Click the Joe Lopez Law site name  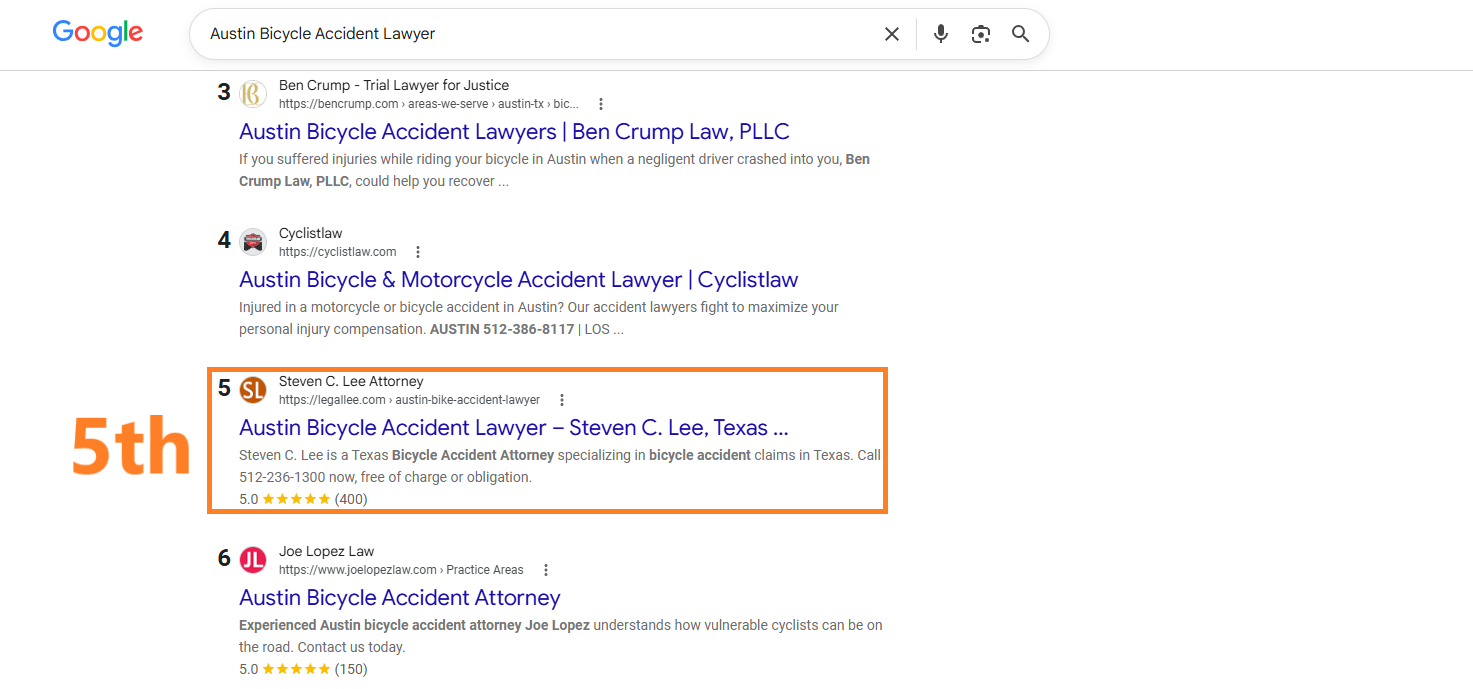point(326,551)
